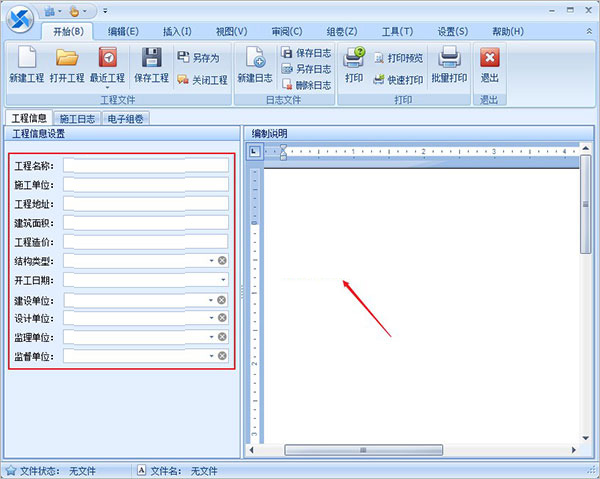Click the ruler indent marker slider
The image size is (600, 479).
(x=283, y=152)
